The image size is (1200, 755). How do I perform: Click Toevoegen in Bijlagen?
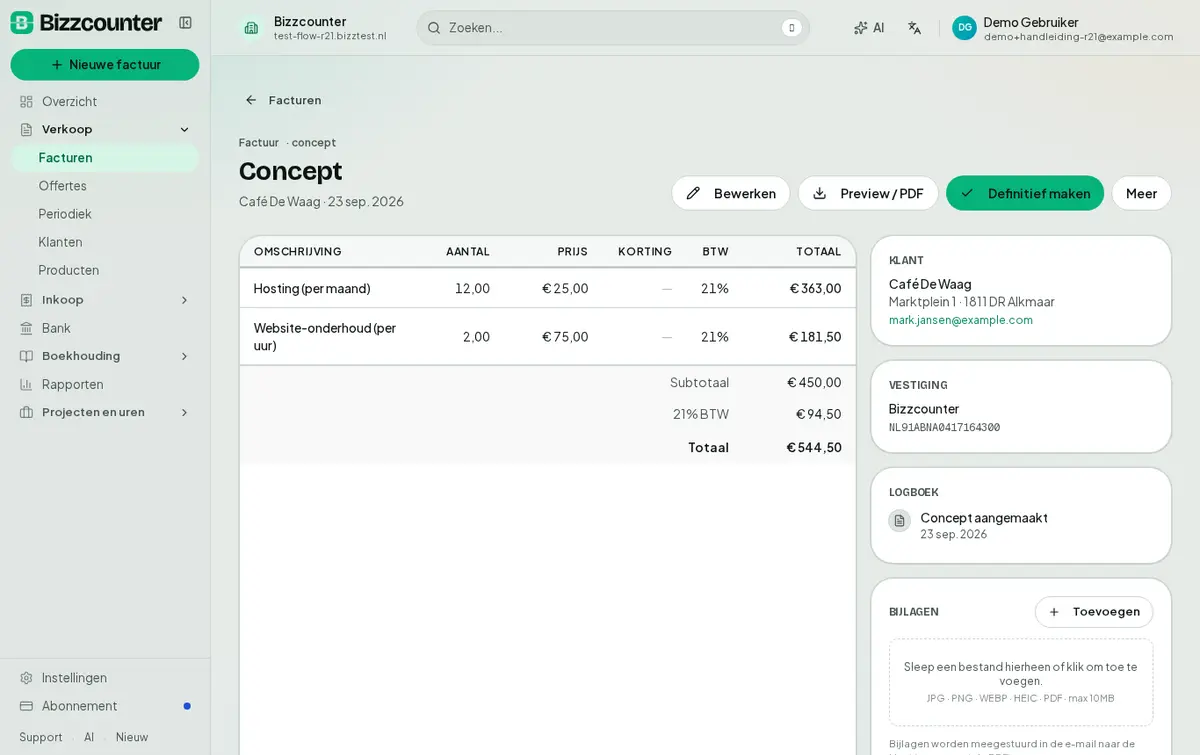pos(1094,612)
